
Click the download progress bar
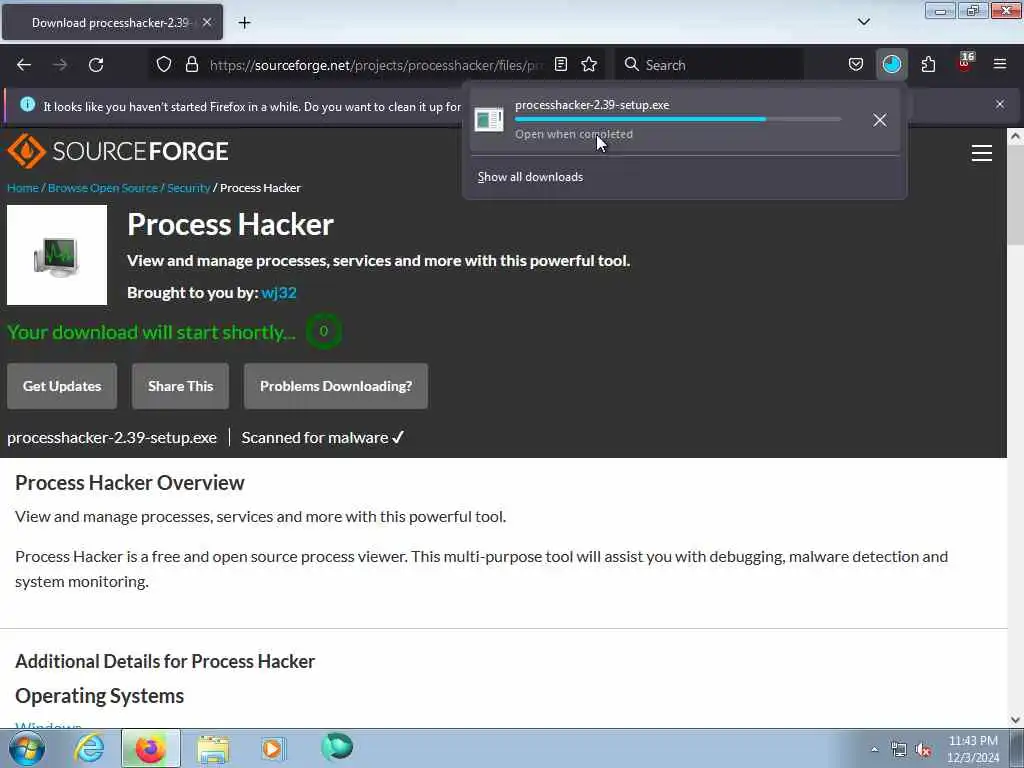(x=678, y=120)
